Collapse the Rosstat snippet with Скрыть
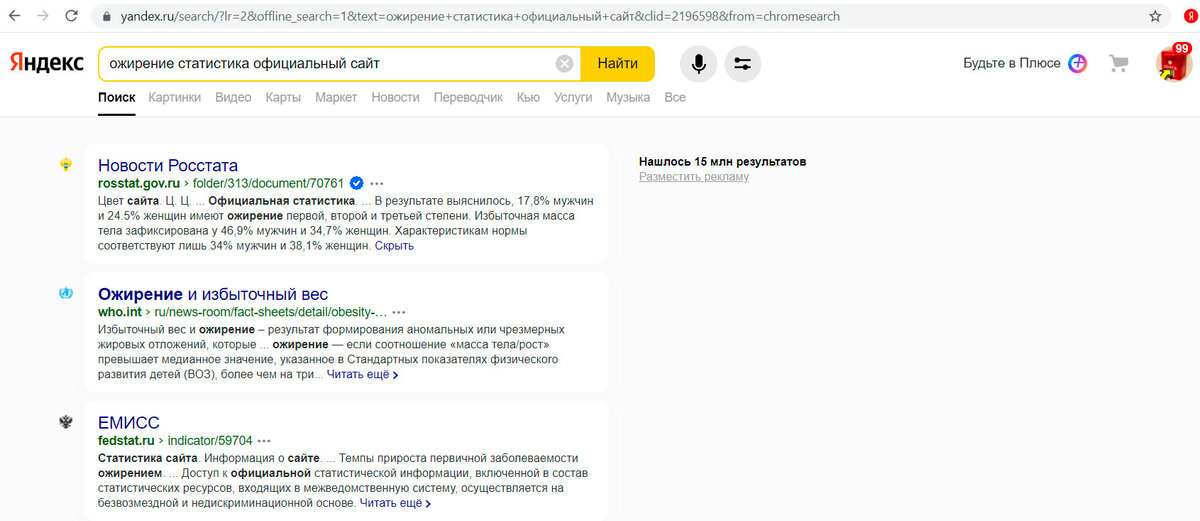1200x521 pixels. tap(394, 246)
